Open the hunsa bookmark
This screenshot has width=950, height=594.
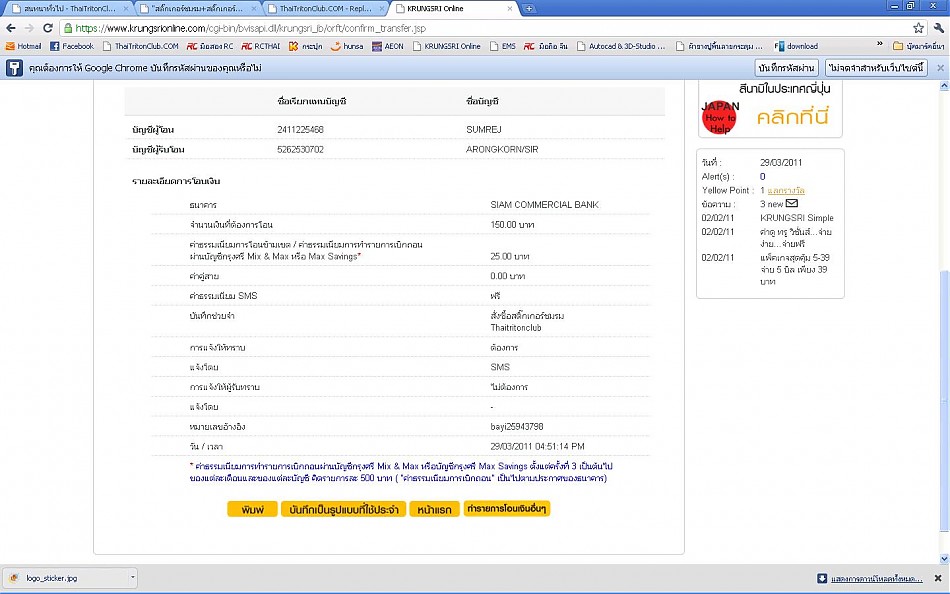[347, 46]
